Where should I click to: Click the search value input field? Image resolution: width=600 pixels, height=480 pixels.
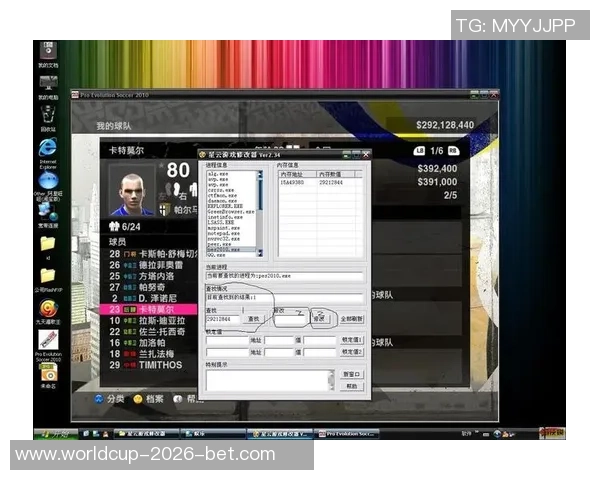coord(225,318)
